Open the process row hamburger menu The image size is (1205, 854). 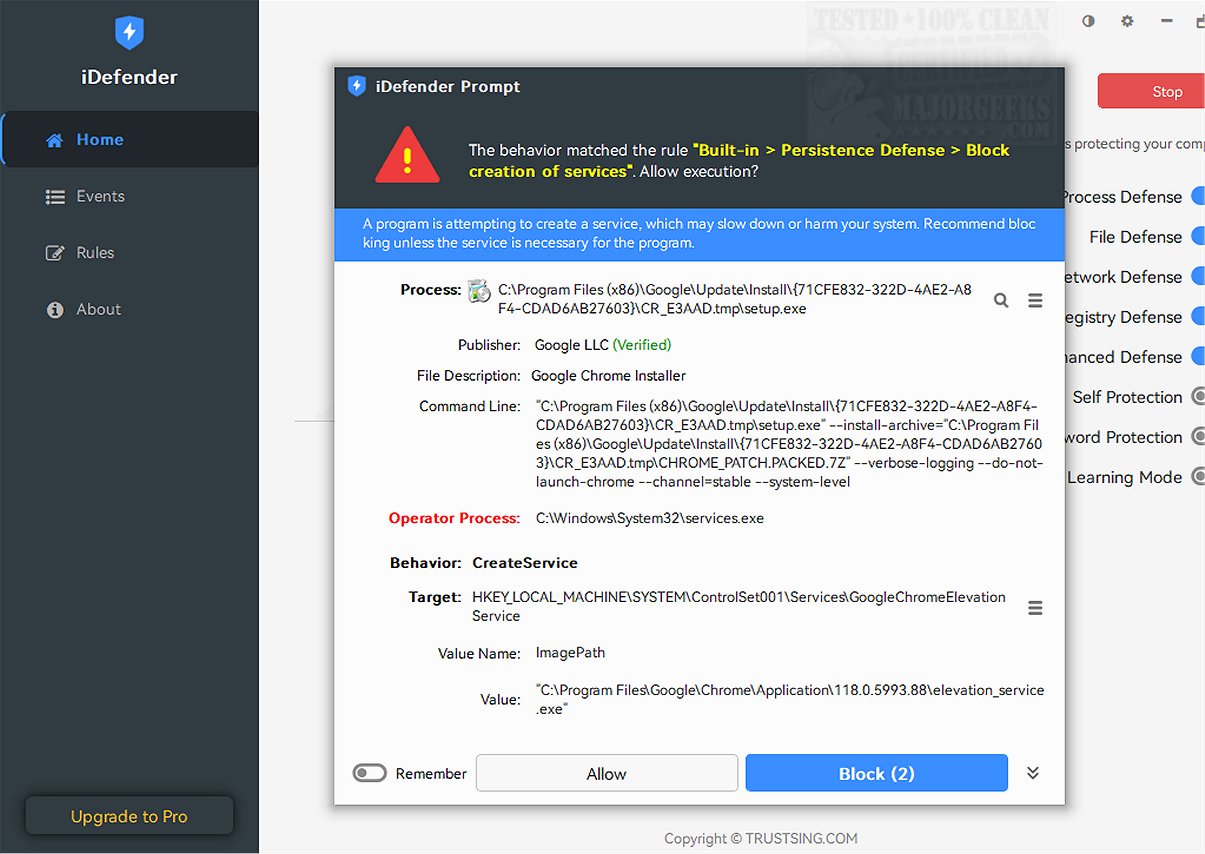(x=1035, y=300)
